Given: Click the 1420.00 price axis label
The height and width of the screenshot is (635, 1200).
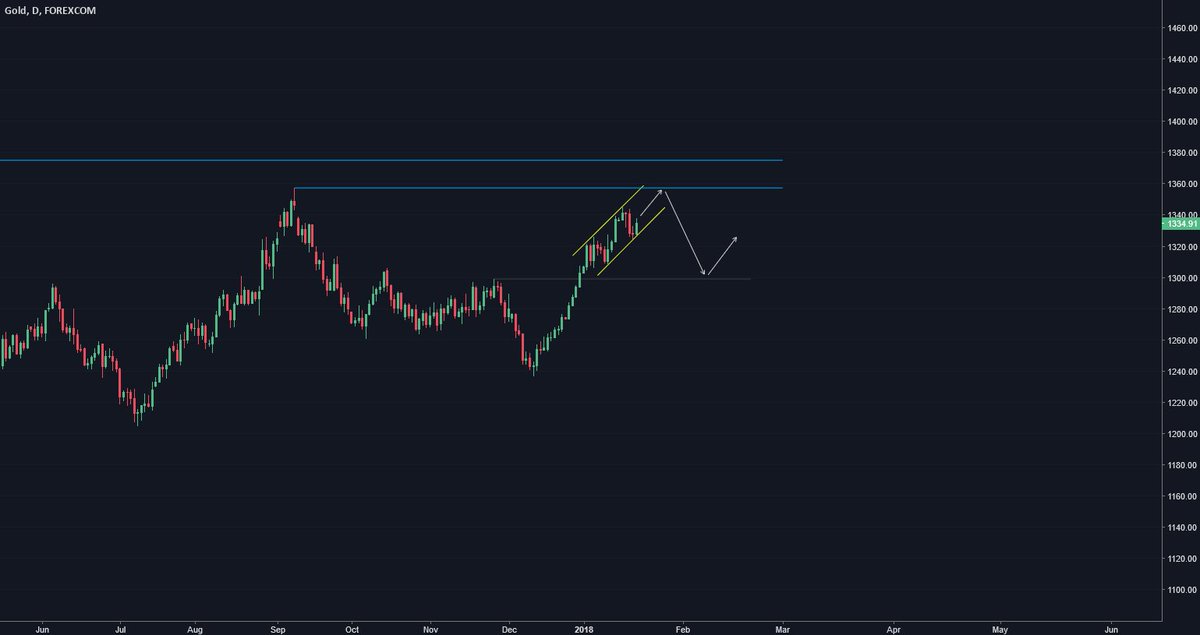Looking at the screenshot, I should coord(1181,90).
